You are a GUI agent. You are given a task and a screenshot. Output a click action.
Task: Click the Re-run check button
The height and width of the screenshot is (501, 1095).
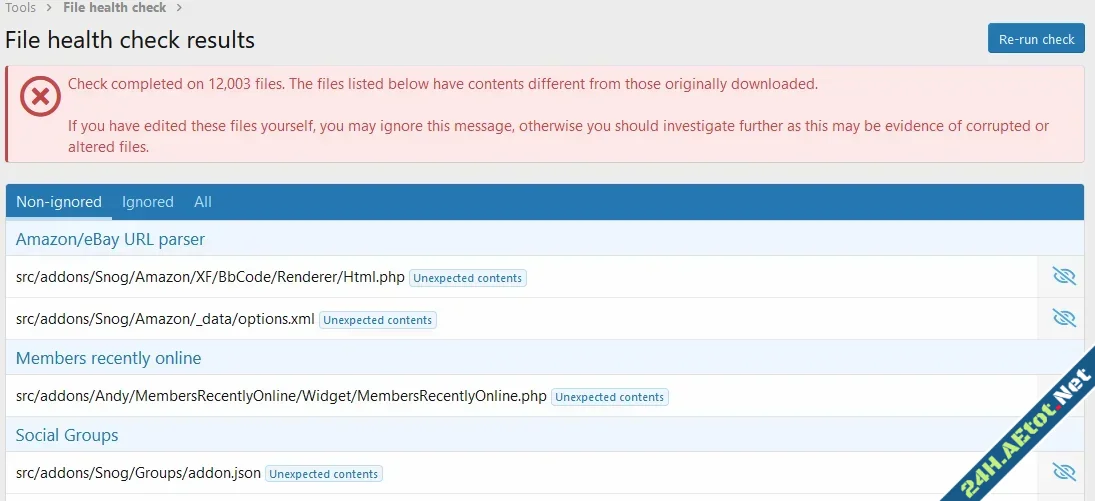(x=1036, y=38)
